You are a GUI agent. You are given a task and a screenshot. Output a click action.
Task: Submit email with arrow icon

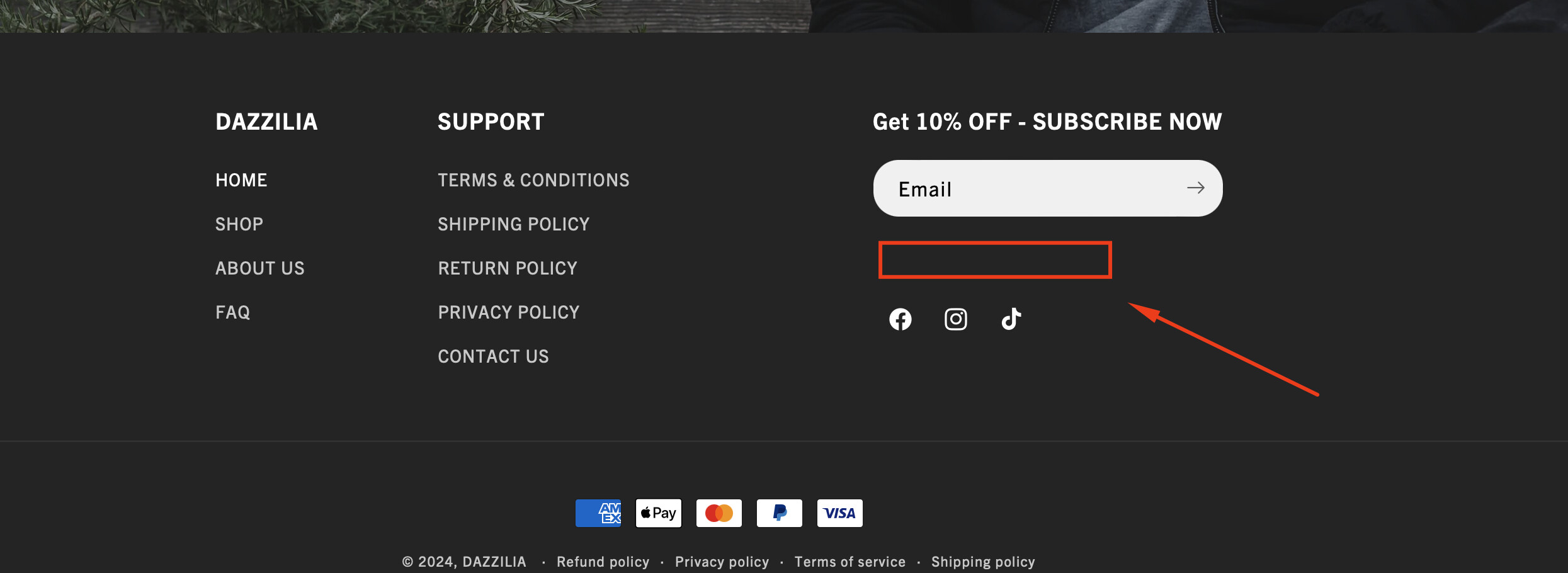click(x=1195, y=188)
